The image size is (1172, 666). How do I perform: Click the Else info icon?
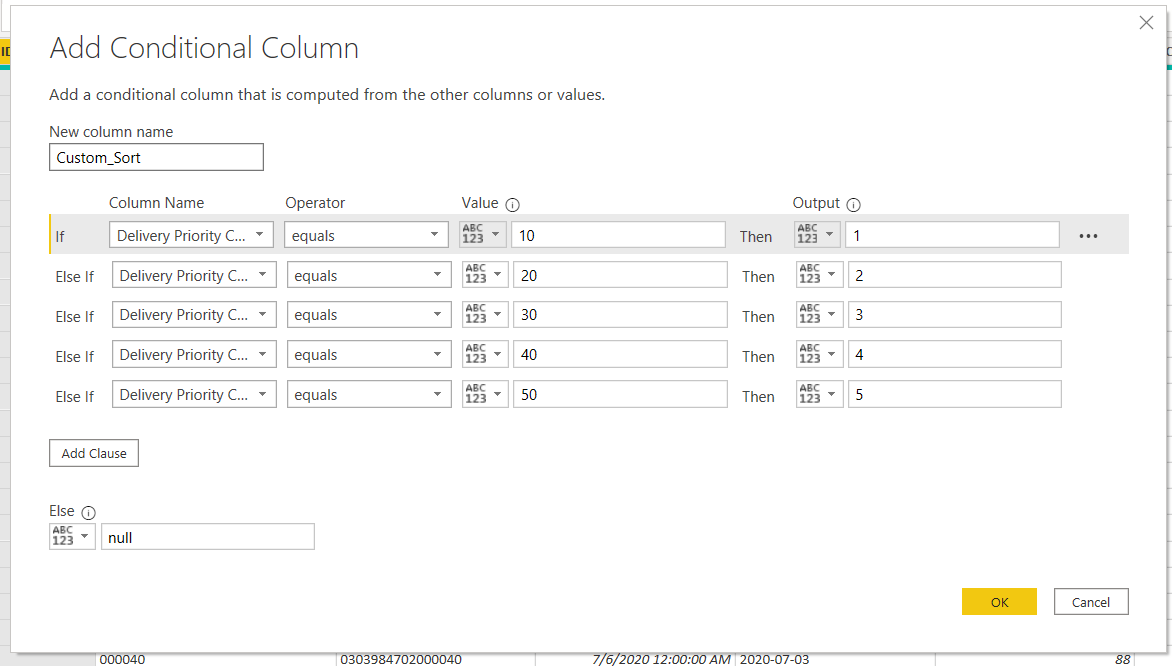pyautogui.click(x=88, y=512)
